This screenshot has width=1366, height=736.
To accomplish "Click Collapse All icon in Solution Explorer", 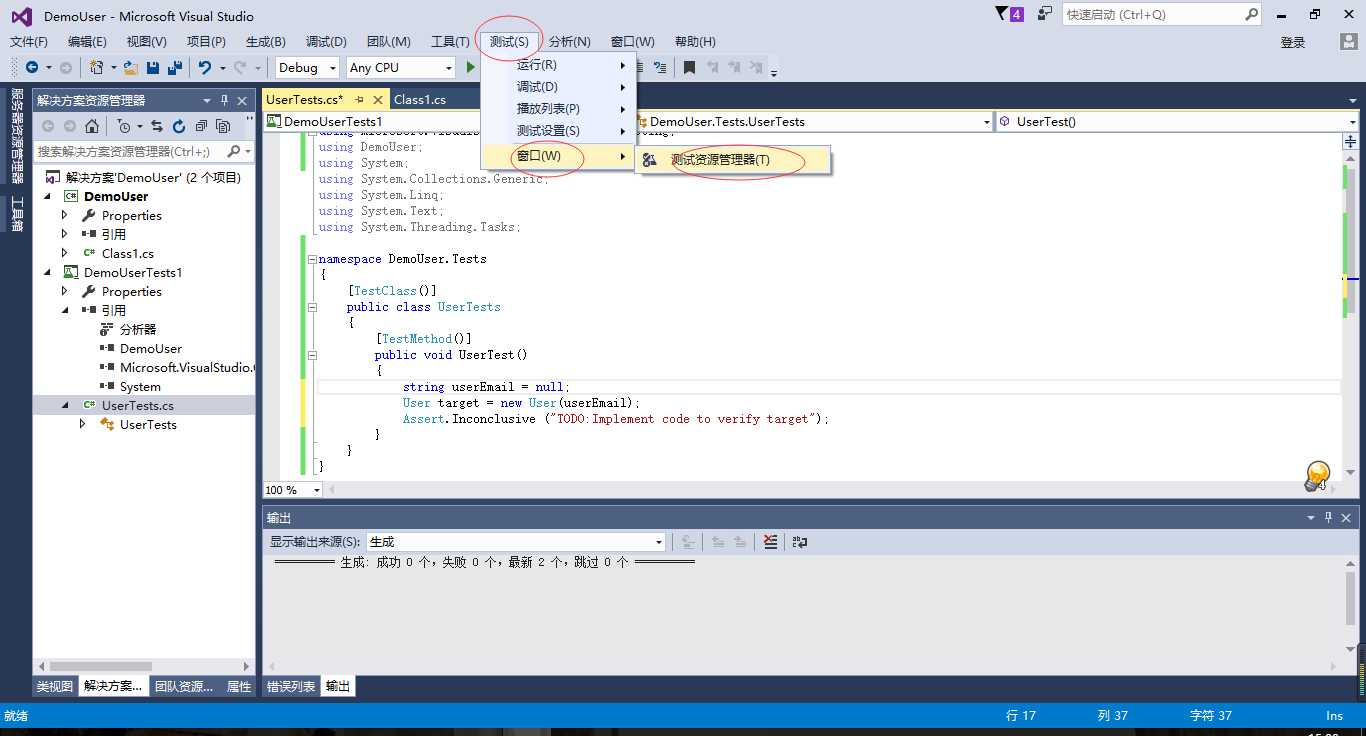I will 201,126.
